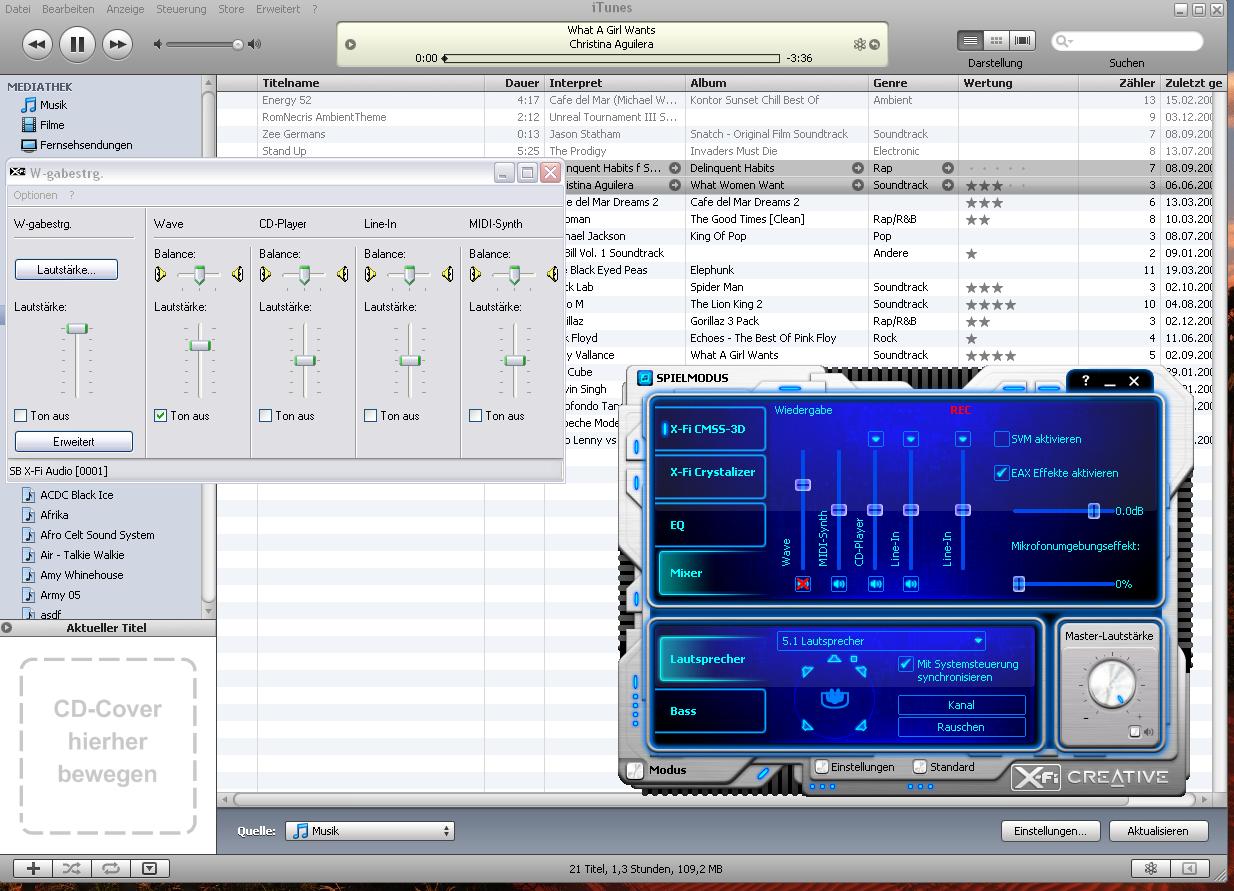Click Einstellungen... button in iTunes
The width and height of the screenshot is (1234, 891).
pos(1050,831)
